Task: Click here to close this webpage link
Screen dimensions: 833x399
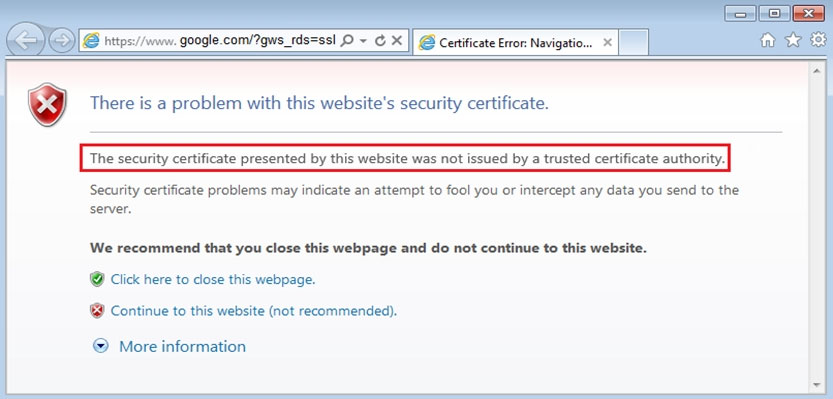Action: pyautogui.click(x=213, y=279)
